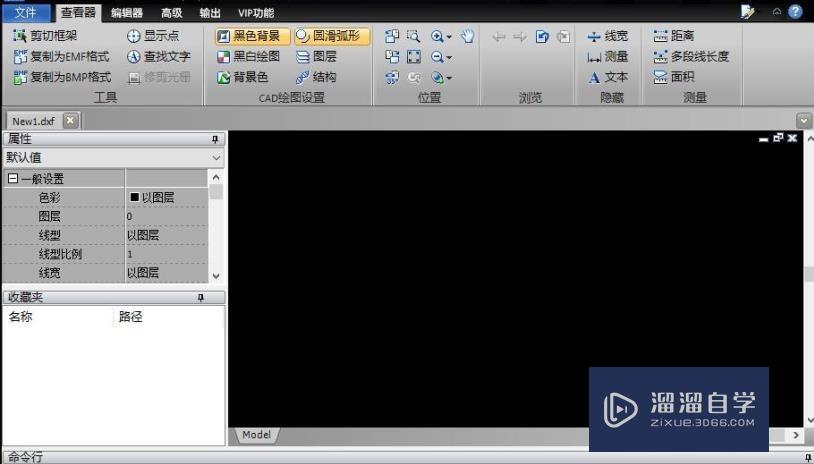Click the 线型比例 value 1

coord(167,254)
